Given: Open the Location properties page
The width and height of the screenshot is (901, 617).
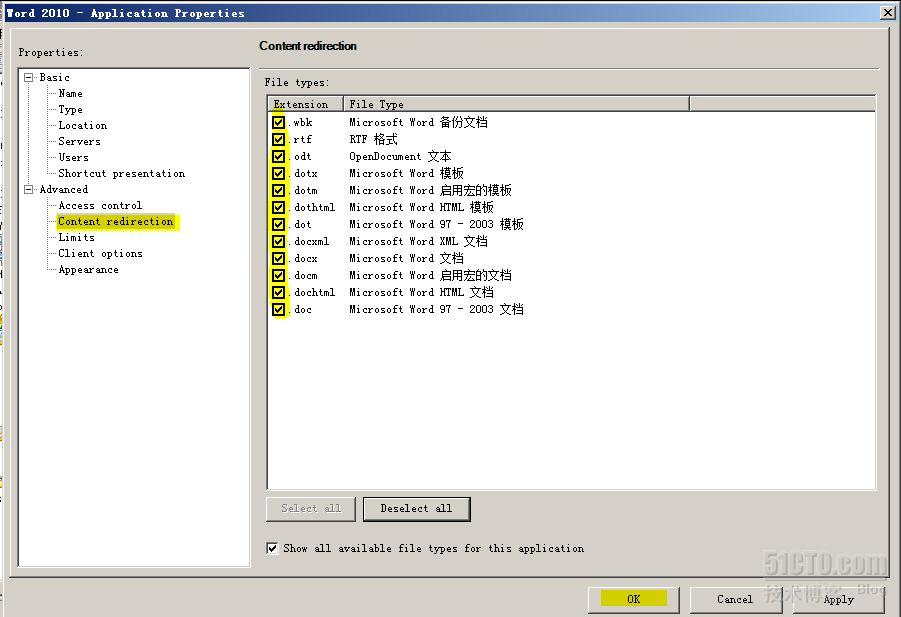Looking at the screenshot, I should pyautogui.click(x=82, y=125).
